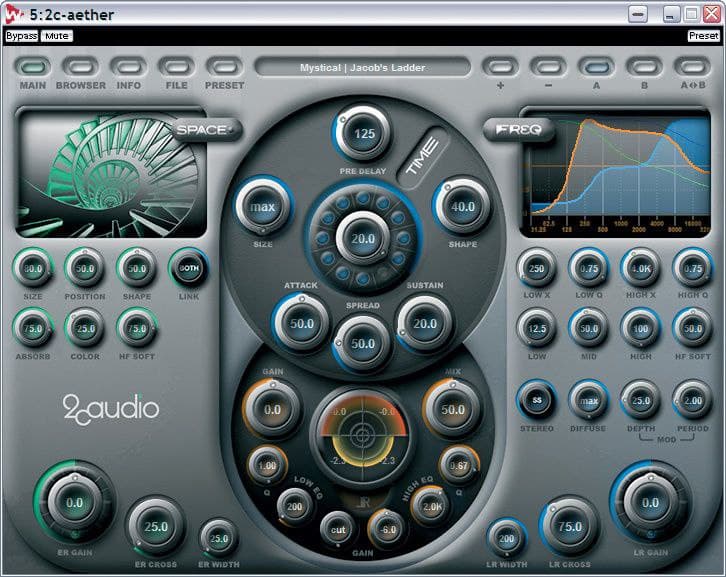Click the space SHAPE knob showing 50.0

point(137,269)
